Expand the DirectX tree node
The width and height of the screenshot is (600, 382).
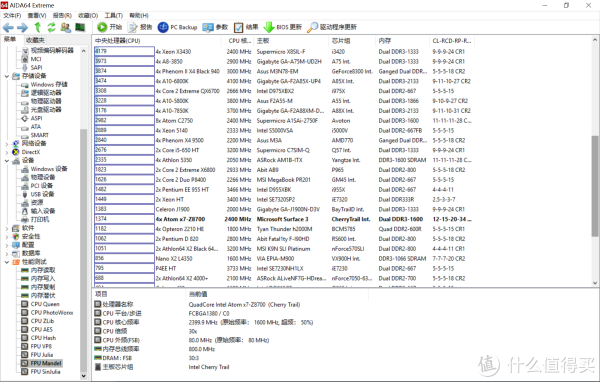(7, 152)
